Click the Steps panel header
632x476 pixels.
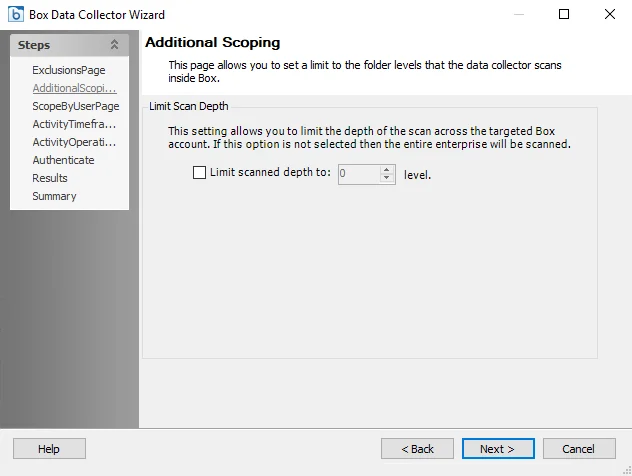coord(69,45)
